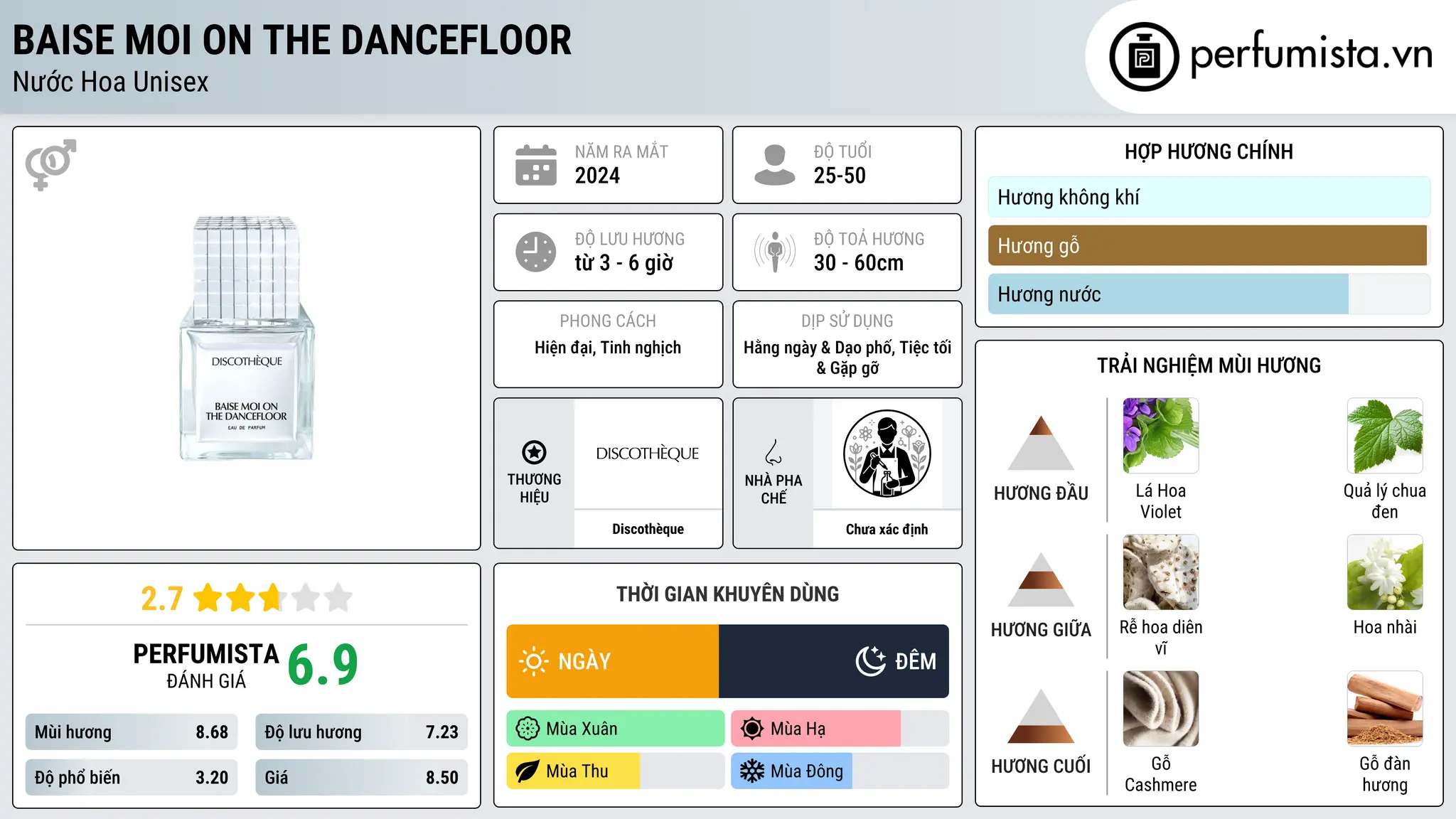Viewport: 1456px width, 819px height.
Task: Click the clock icon beside Độ lưu hương
Action: [536, 252]
